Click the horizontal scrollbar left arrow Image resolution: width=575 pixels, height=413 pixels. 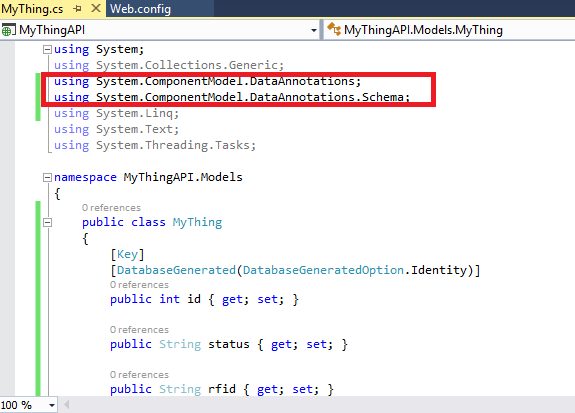(x=66, y=405)
